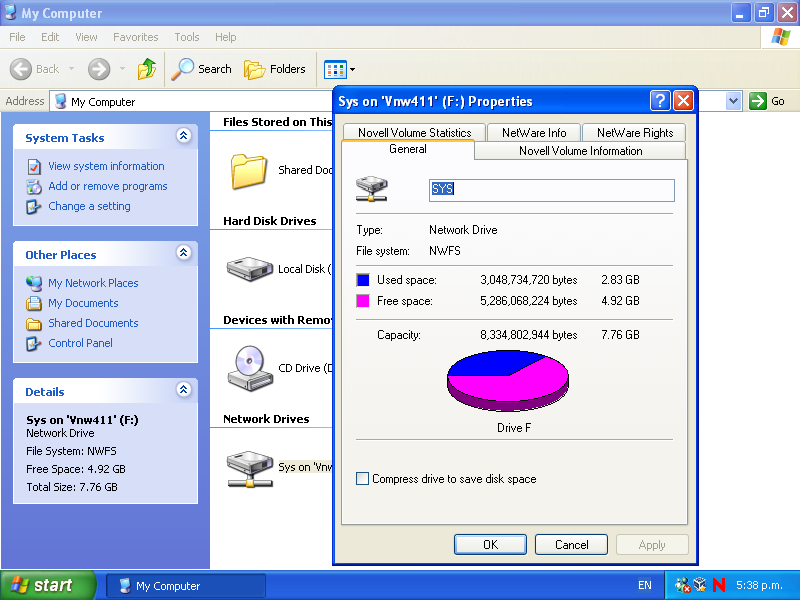The height and width of the screenshot is (600, 800).
Task: Open Back history dropdown arrow
Action: click(71, 68)
